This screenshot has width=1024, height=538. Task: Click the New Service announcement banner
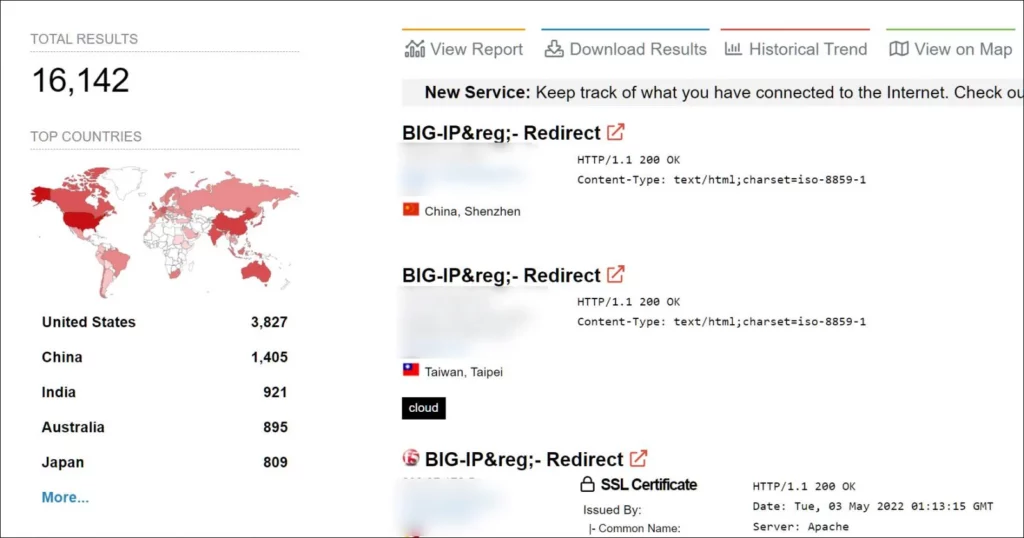(712, 93)
